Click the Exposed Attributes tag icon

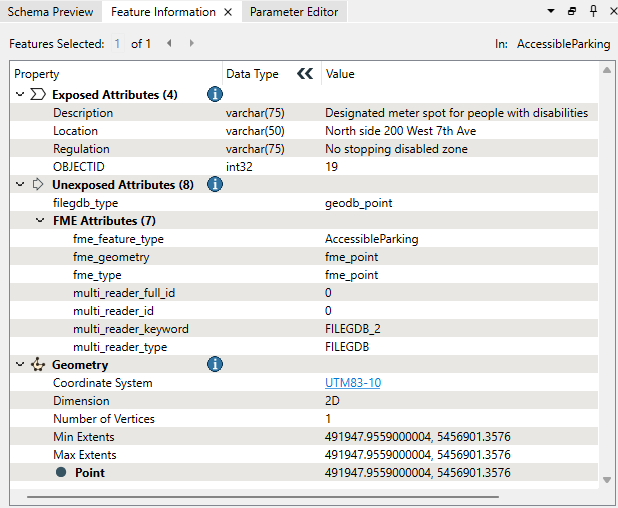38,95
